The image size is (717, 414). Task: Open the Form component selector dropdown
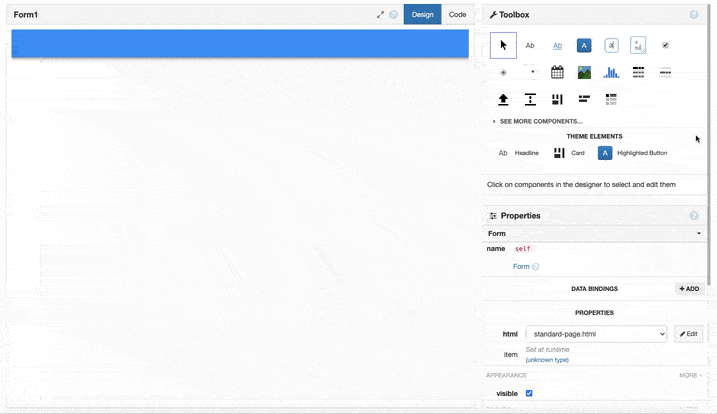pos(594,233)
